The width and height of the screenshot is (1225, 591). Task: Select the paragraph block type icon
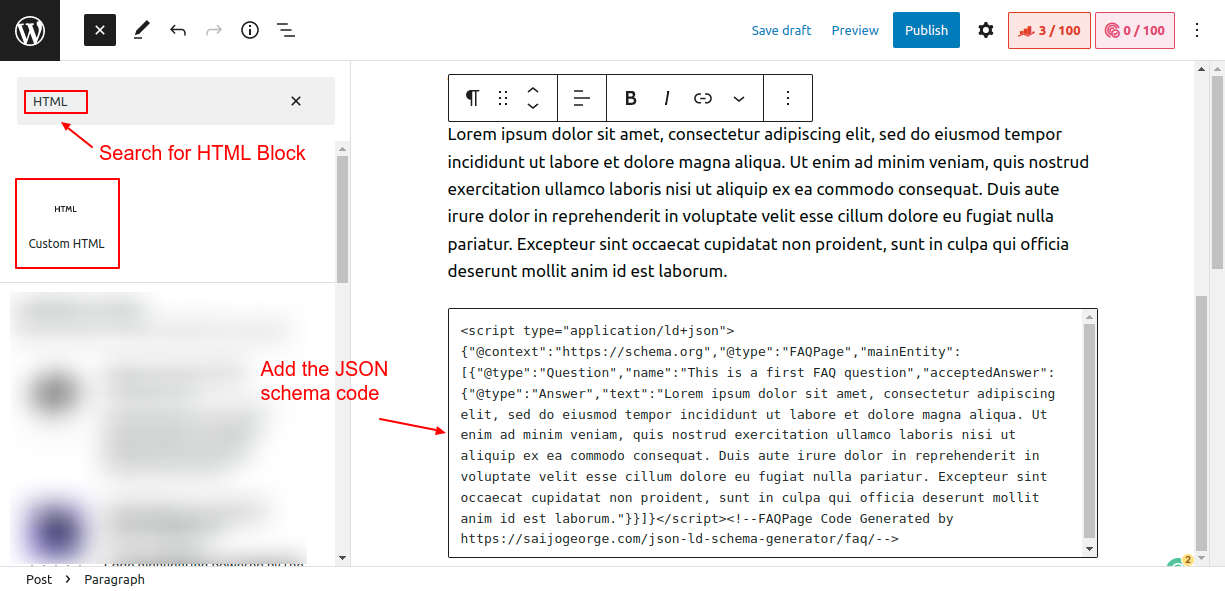(x=470, y=97)
